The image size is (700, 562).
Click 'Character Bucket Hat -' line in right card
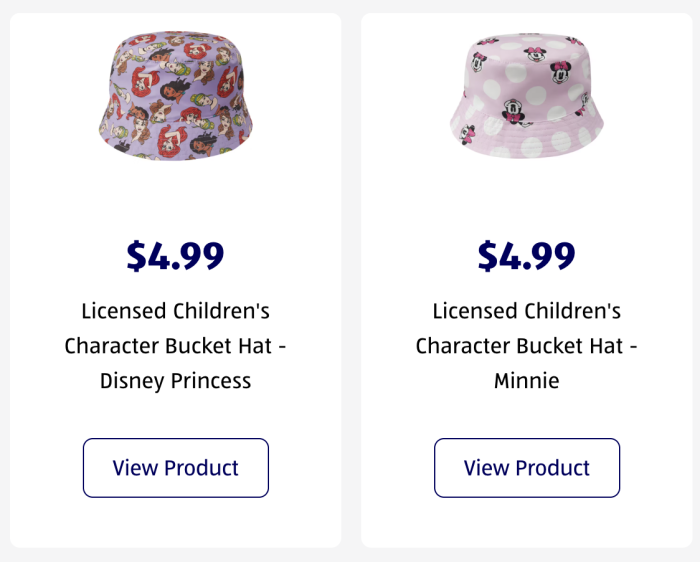527,346
